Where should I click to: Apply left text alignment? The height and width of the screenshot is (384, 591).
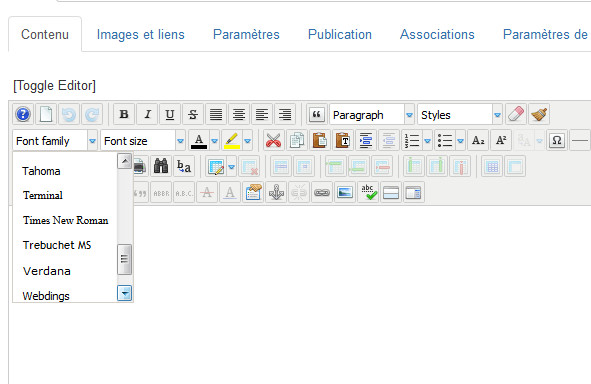coord(262,114)
